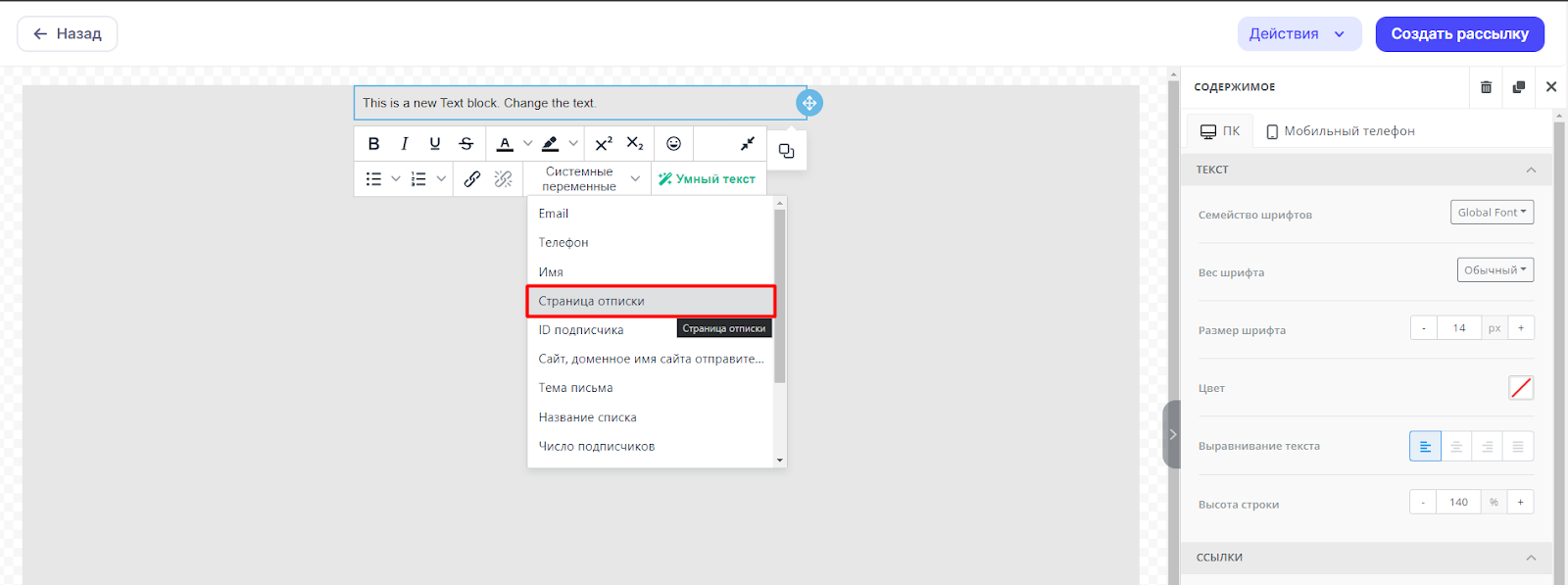Switch to Мобильный телефон tab
Image resolution: width=1568 pixels, height=585 pixels.
click(1340, 131)
